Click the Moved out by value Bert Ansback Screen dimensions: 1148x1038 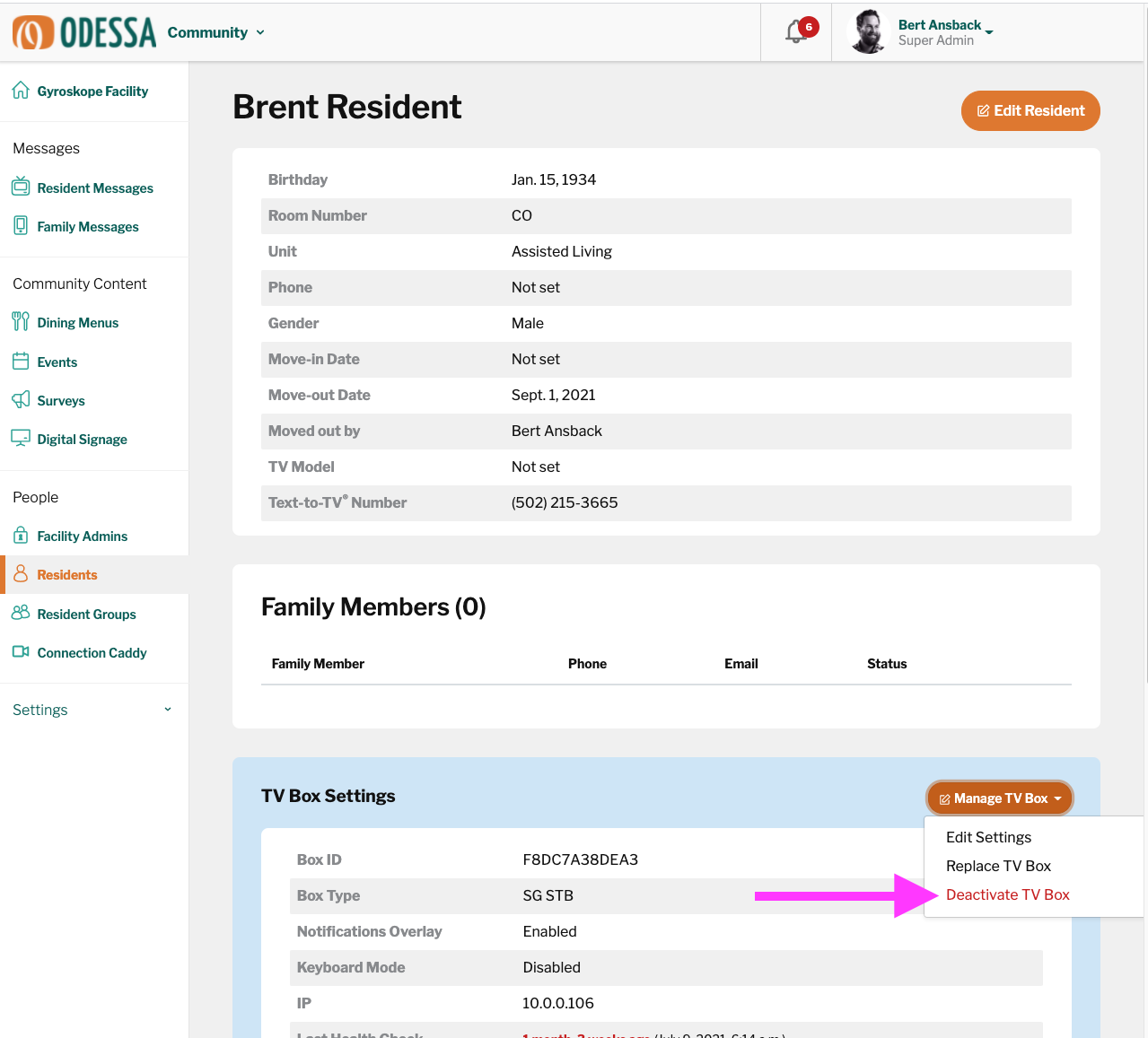556,431
